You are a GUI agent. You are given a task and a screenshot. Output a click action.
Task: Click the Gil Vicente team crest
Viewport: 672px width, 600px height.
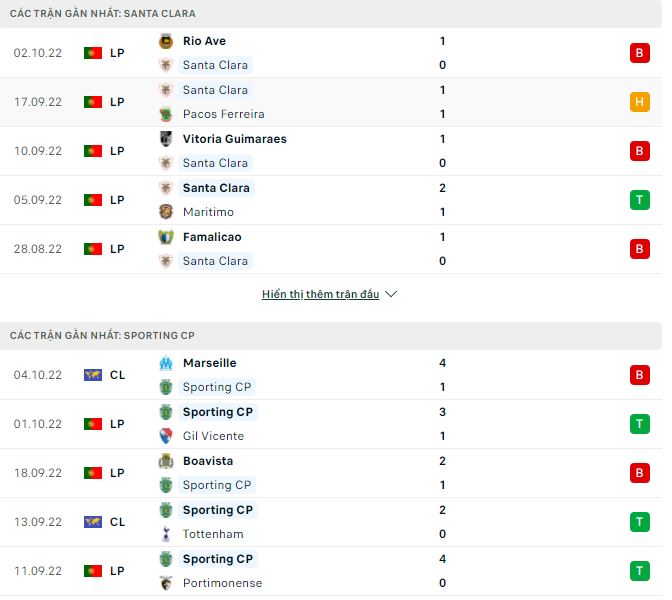pyautogui.click(x=166, y=436)
